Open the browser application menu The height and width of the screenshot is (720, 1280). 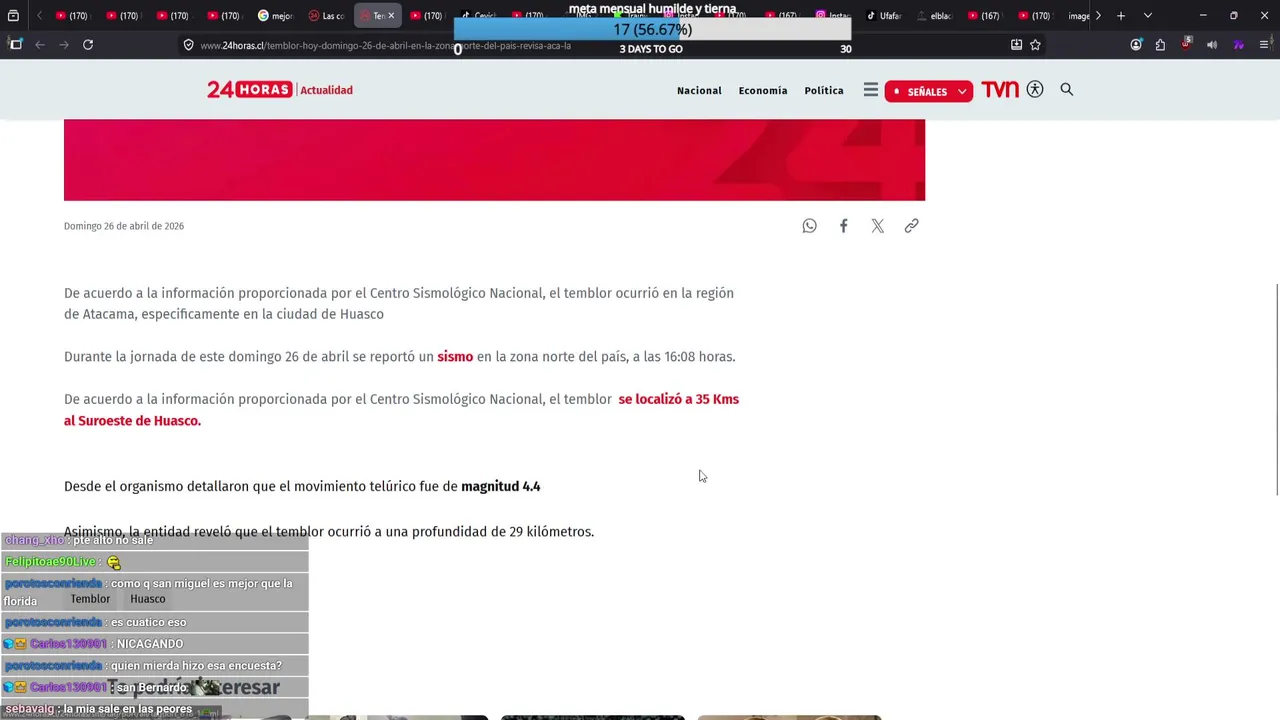point(1264,45)
